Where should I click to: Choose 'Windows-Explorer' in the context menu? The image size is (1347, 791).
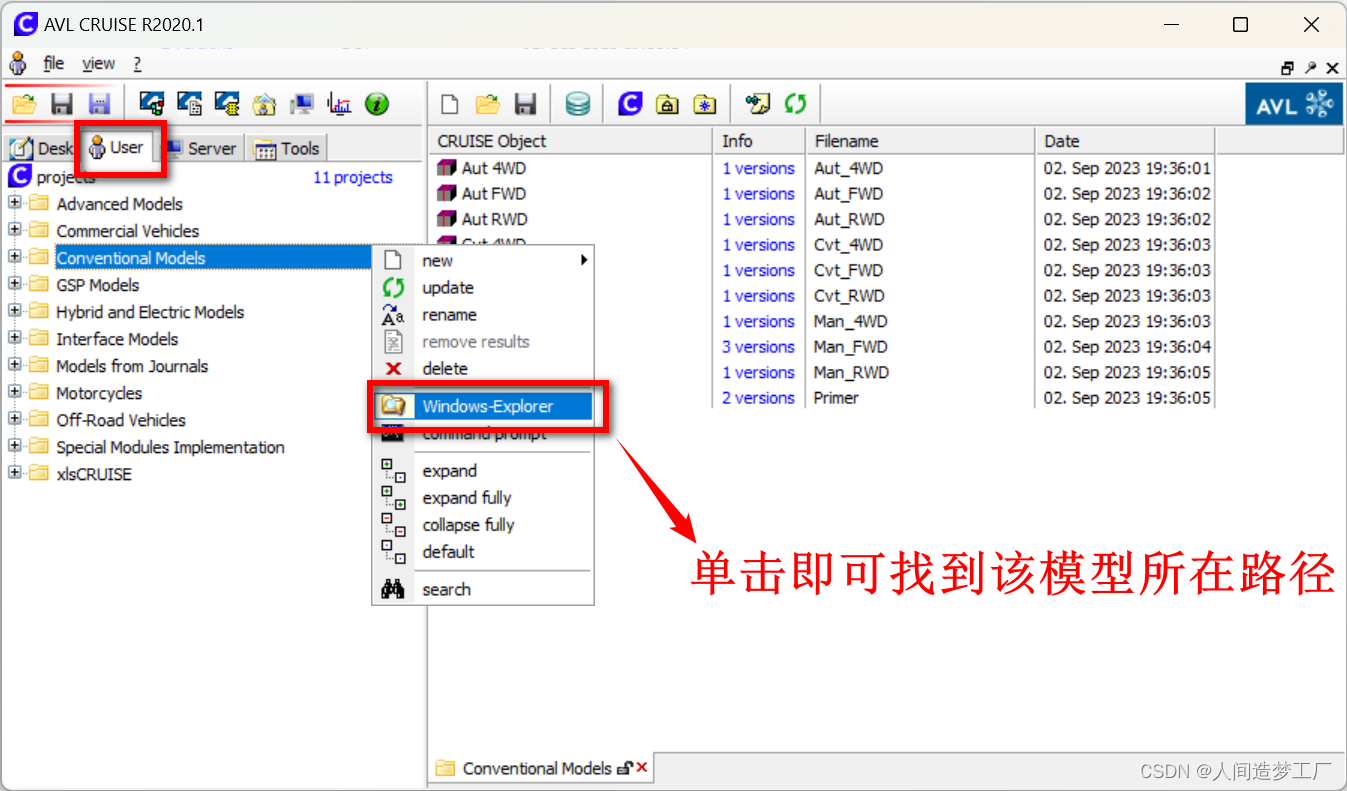pyautogui.click(x=484, y=406)
